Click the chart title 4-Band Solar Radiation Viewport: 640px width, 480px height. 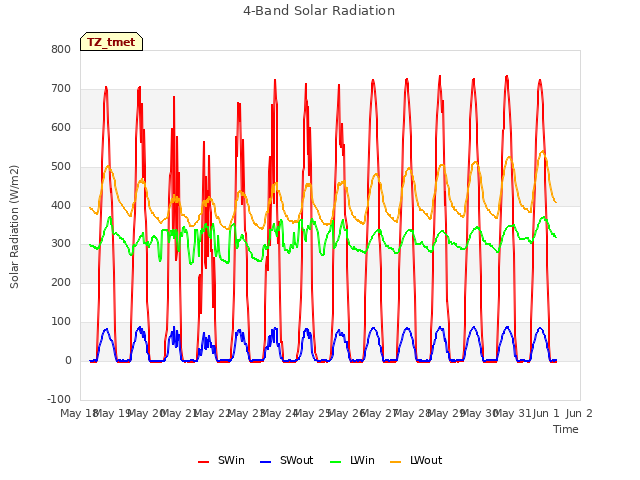click(x=319, y=11)
